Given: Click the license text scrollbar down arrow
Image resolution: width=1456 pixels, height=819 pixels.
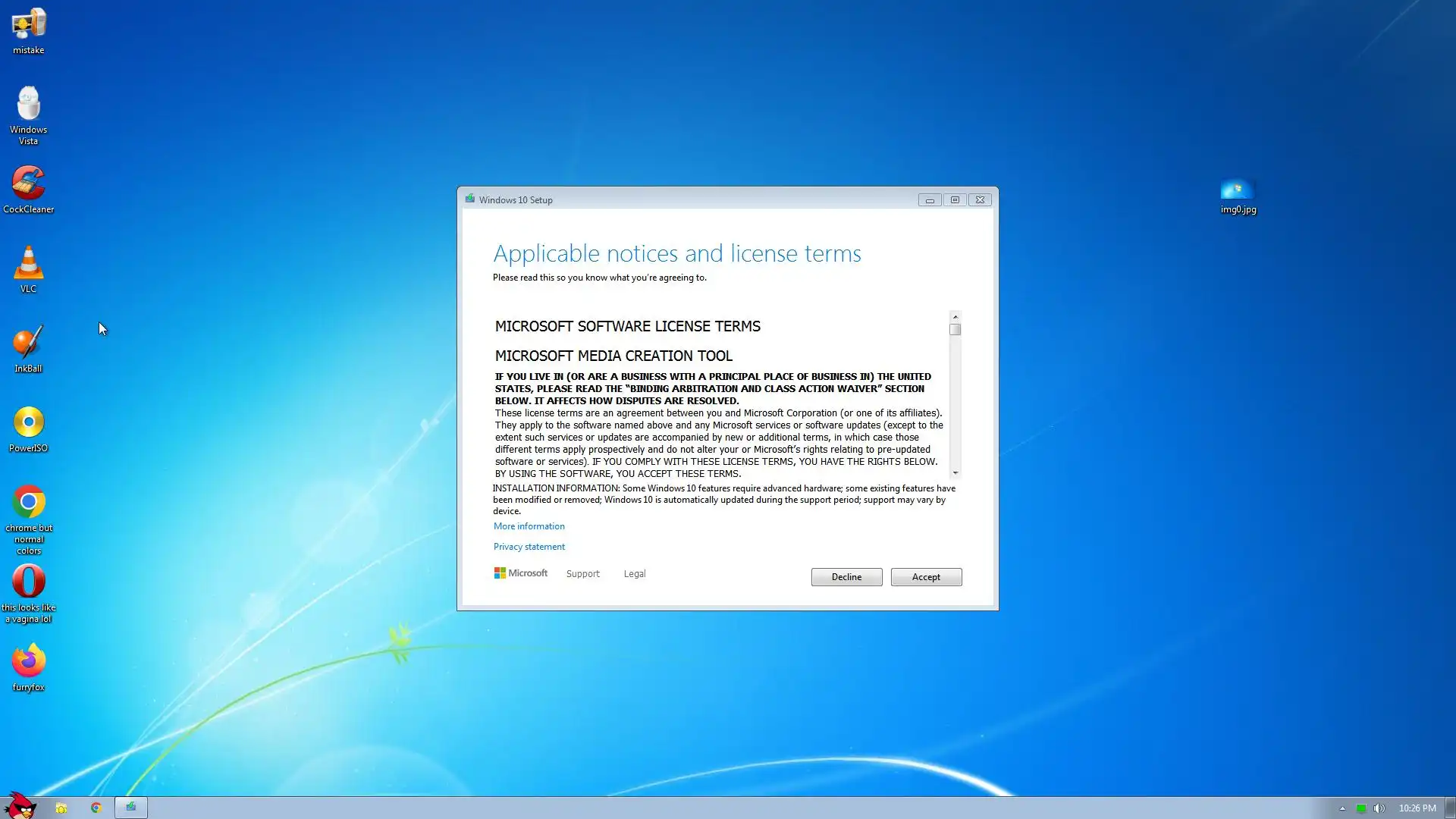Looking at the screenshot, I should point(955,473).
